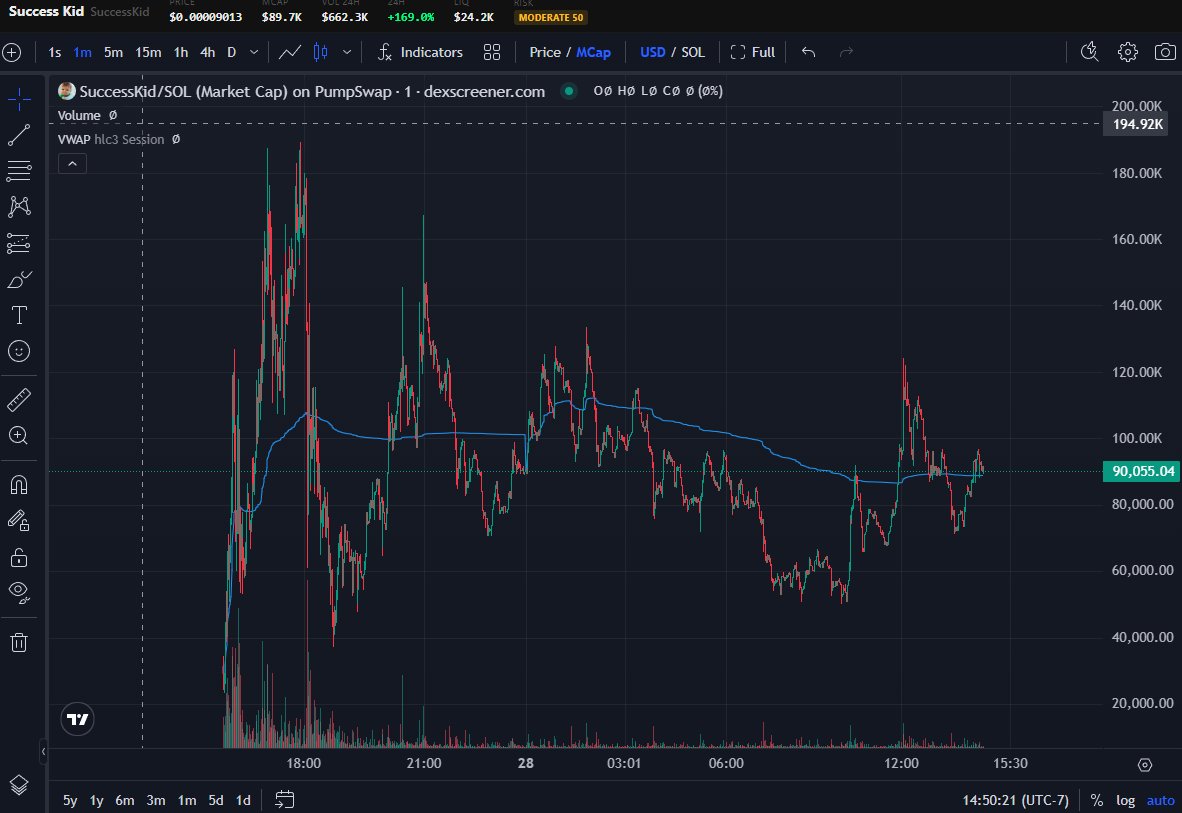The image size is (1182, 813).
Task: Open the emoji and icons tool
Action: coord(19,351)
